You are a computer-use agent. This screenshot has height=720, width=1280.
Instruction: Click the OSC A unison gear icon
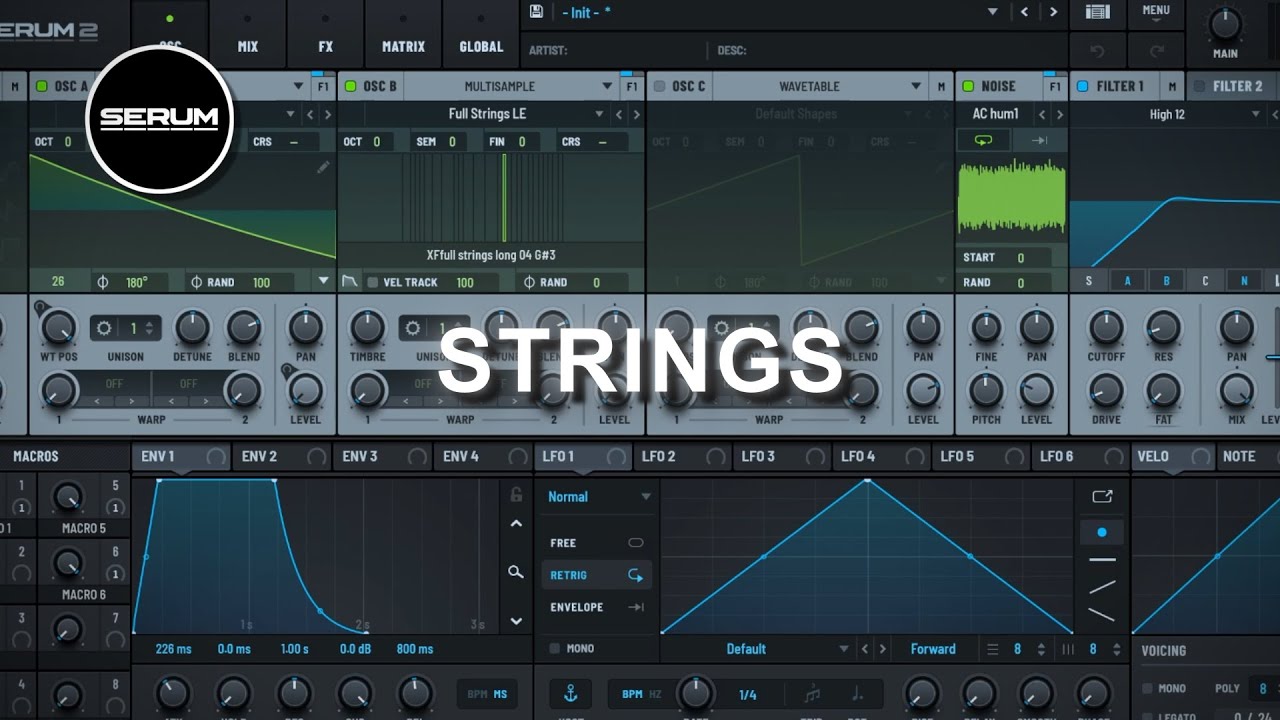tap(102, 327)
